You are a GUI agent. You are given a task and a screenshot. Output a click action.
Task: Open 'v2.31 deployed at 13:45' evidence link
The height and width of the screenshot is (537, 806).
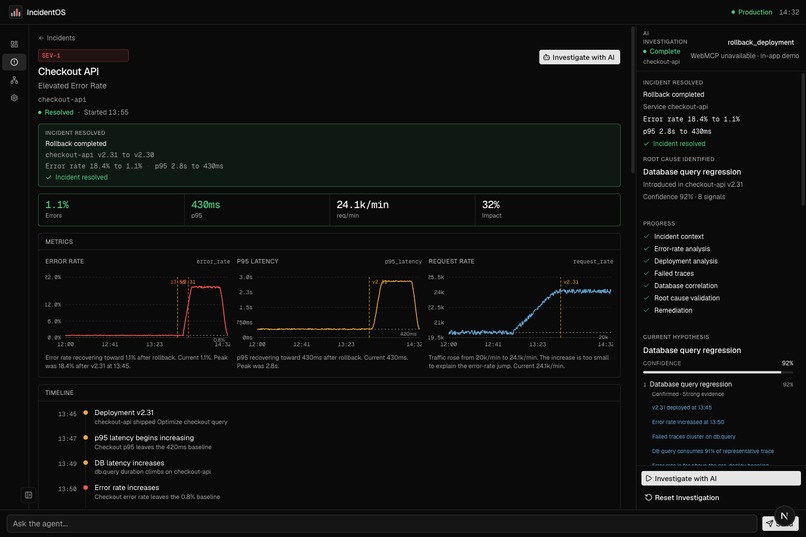coord(682,408)
